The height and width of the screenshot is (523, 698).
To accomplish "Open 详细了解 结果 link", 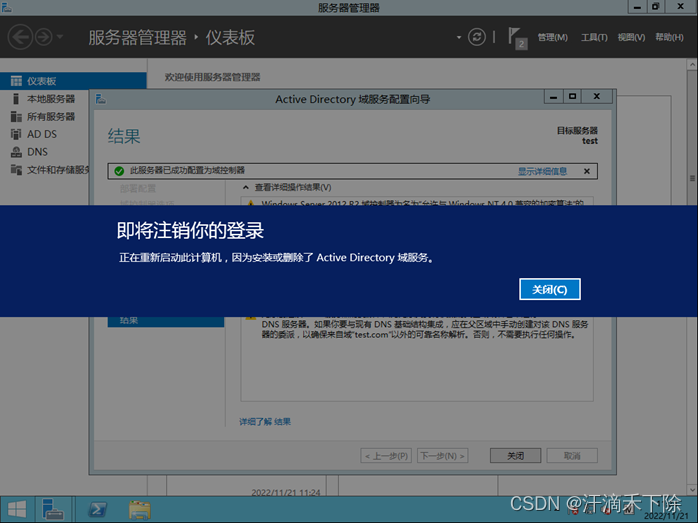I will (x=265, y=422).
